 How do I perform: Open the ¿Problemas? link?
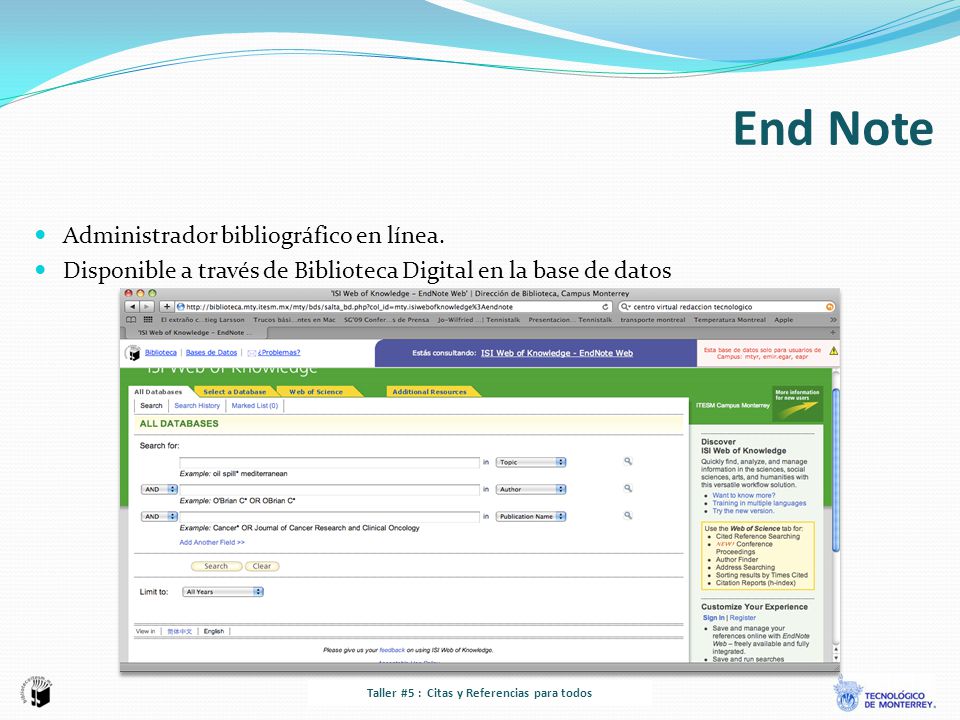[x=279, y=353]
